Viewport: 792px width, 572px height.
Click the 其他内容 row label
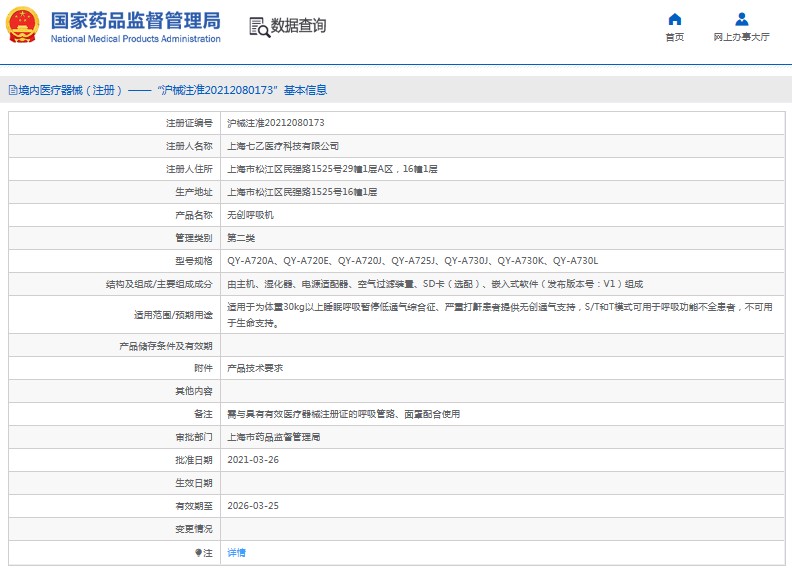tap(194, 391)
